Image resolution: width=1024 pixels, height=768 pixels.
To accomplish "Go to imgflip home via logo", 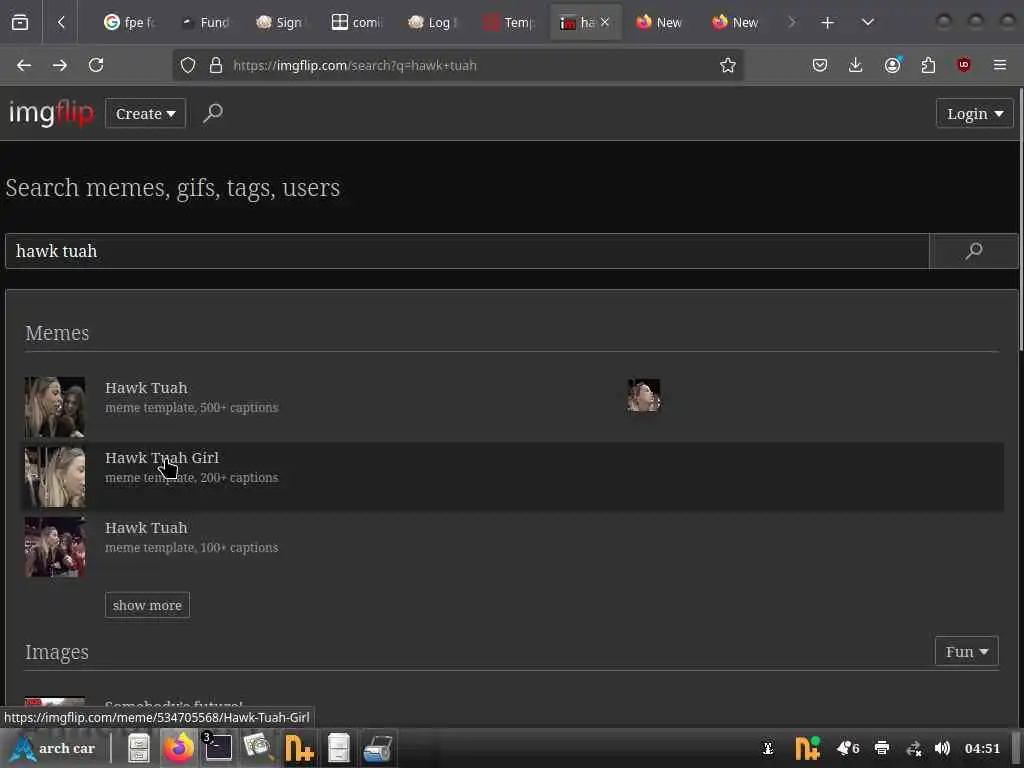I will 51,114.
